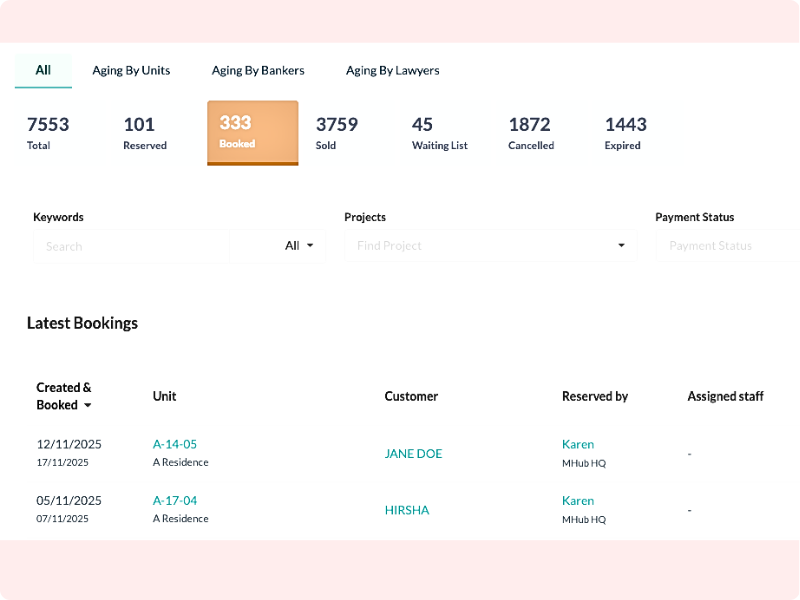Show Waiting List bookings

pyautogui.click(x=440, y=131)
